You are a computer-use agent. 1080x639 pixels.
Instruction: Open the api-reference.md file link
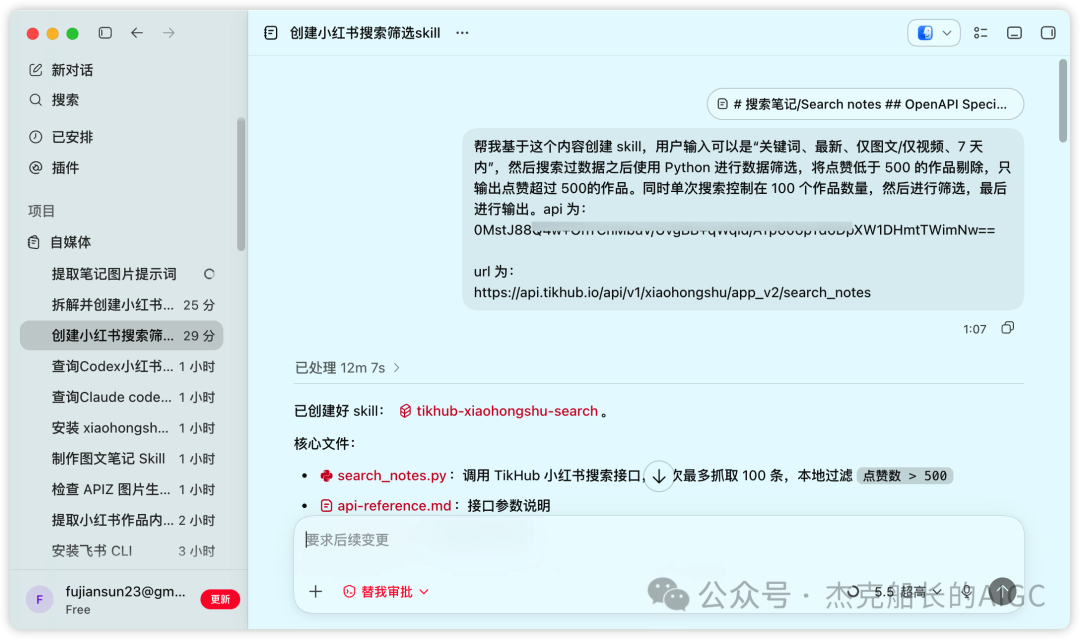coord(386,505)
